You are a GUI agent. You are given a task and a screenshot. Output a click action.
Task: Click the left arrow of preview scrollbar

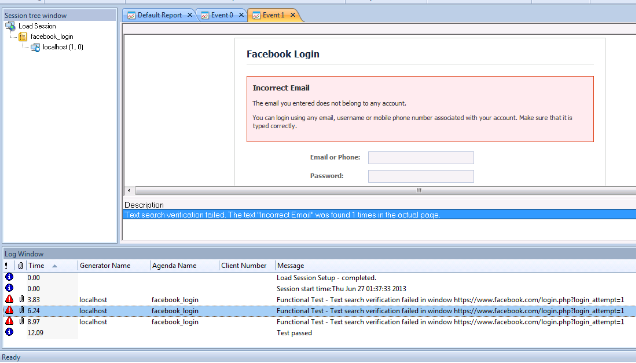coord(129,190)
